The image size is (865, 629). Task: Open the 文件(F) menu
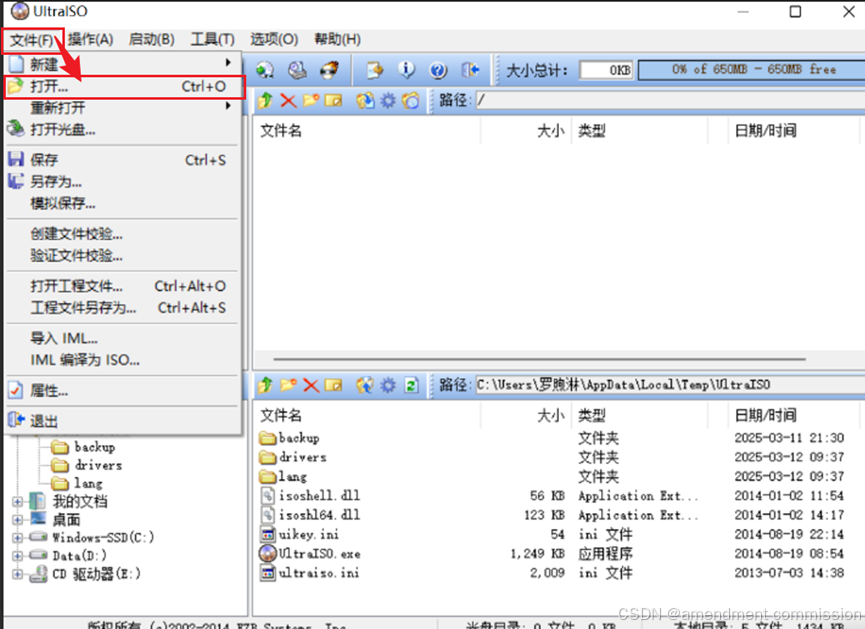[x=31, y=40]
